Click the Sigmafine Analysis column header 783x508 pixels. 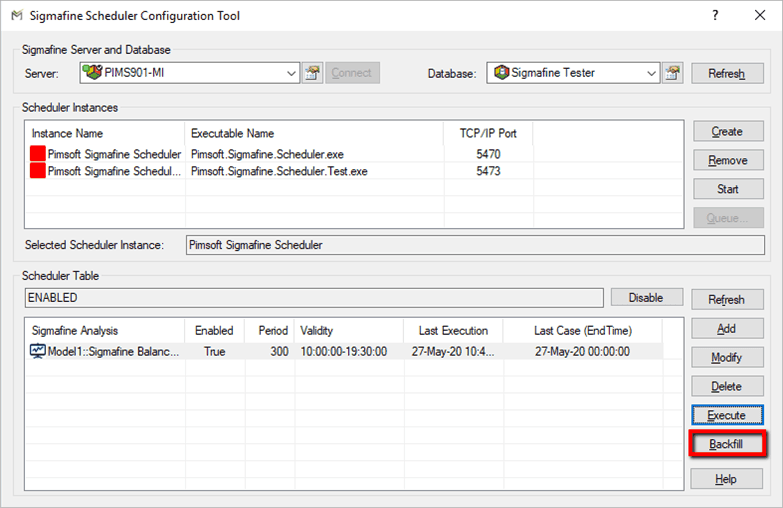coord(105,331)
